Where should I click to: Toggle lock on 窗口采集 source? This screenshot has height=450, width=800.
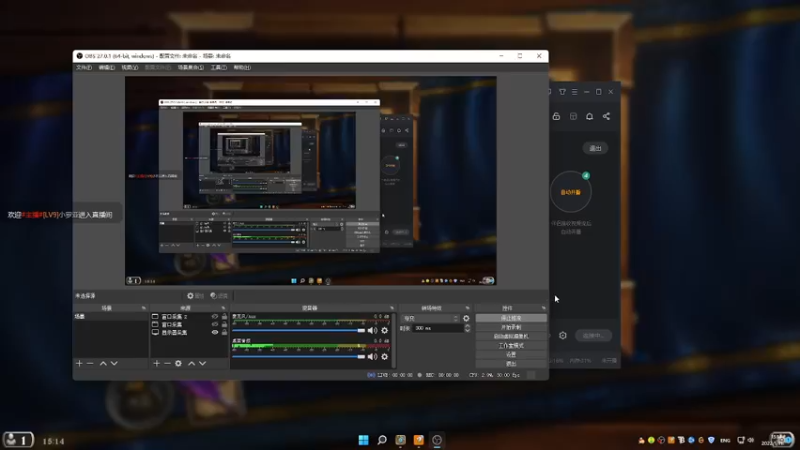click(224, 324)
